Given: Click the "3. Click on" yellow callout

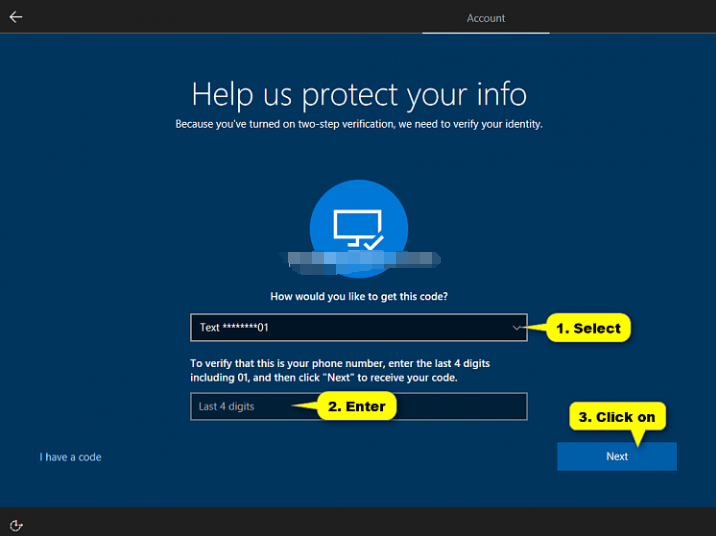Looking at the screenshot, I should [618, 417].
